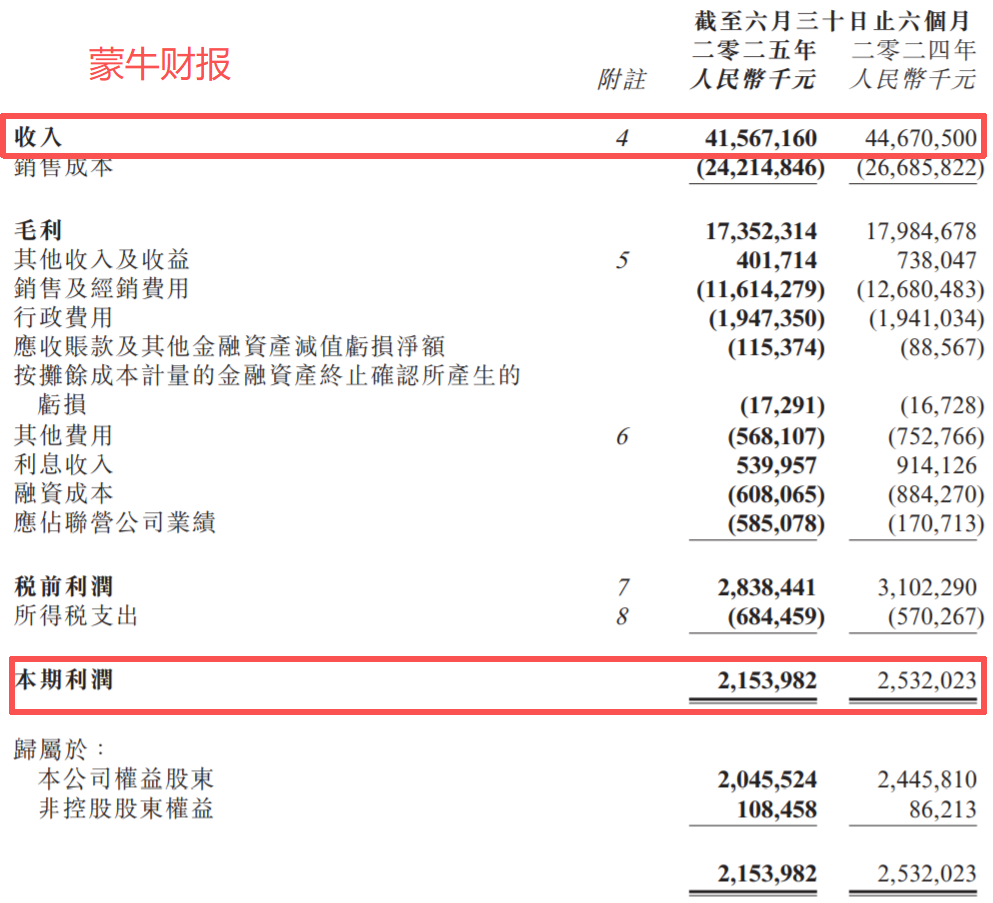Select the 應佔聯營公司業績 row label
Image resolution: width=993 pixels, height=903 pixels.
coord(114,522)
